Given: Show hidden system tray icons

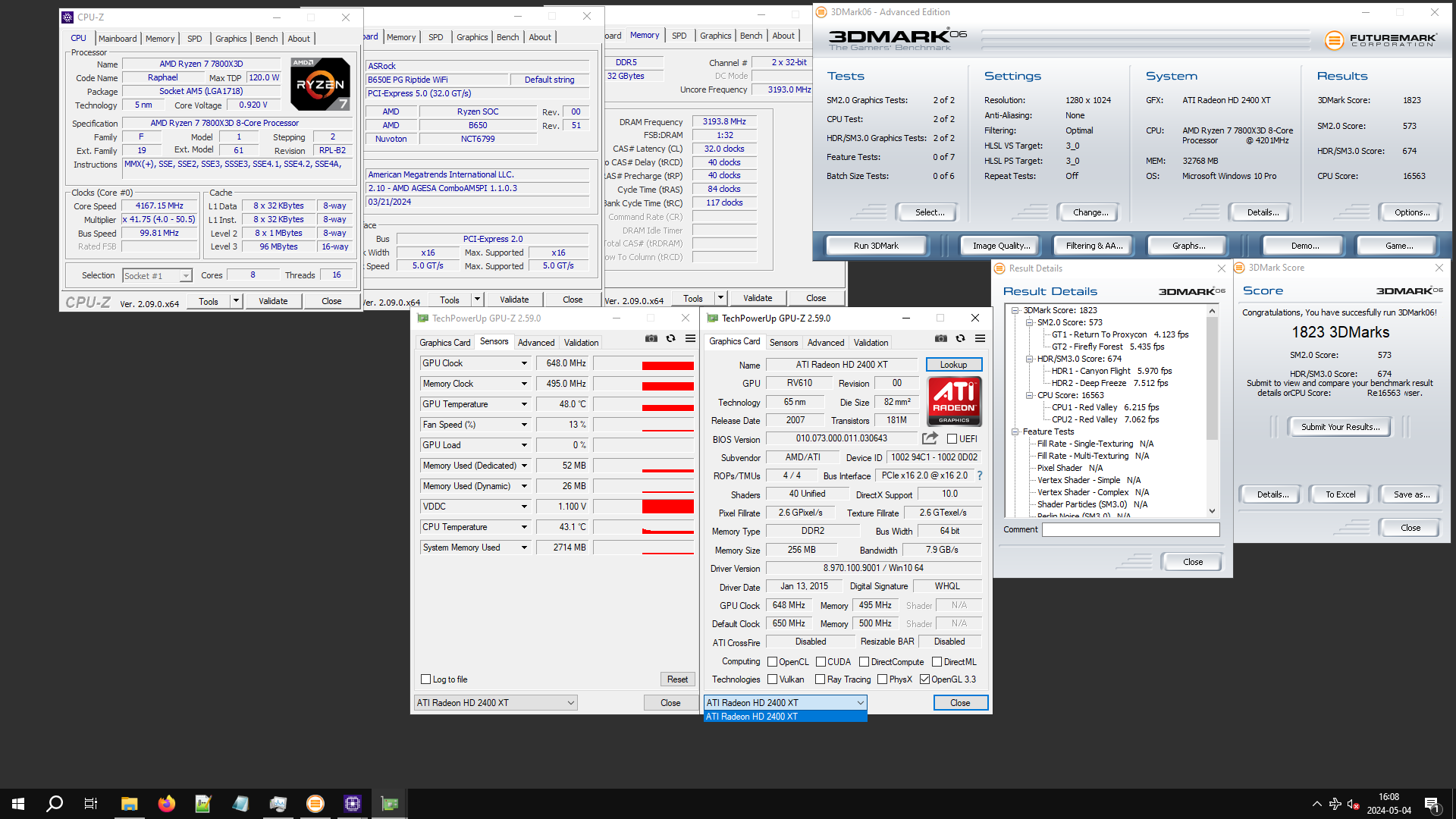Looking at the screenshot, I should (1317, 804).
